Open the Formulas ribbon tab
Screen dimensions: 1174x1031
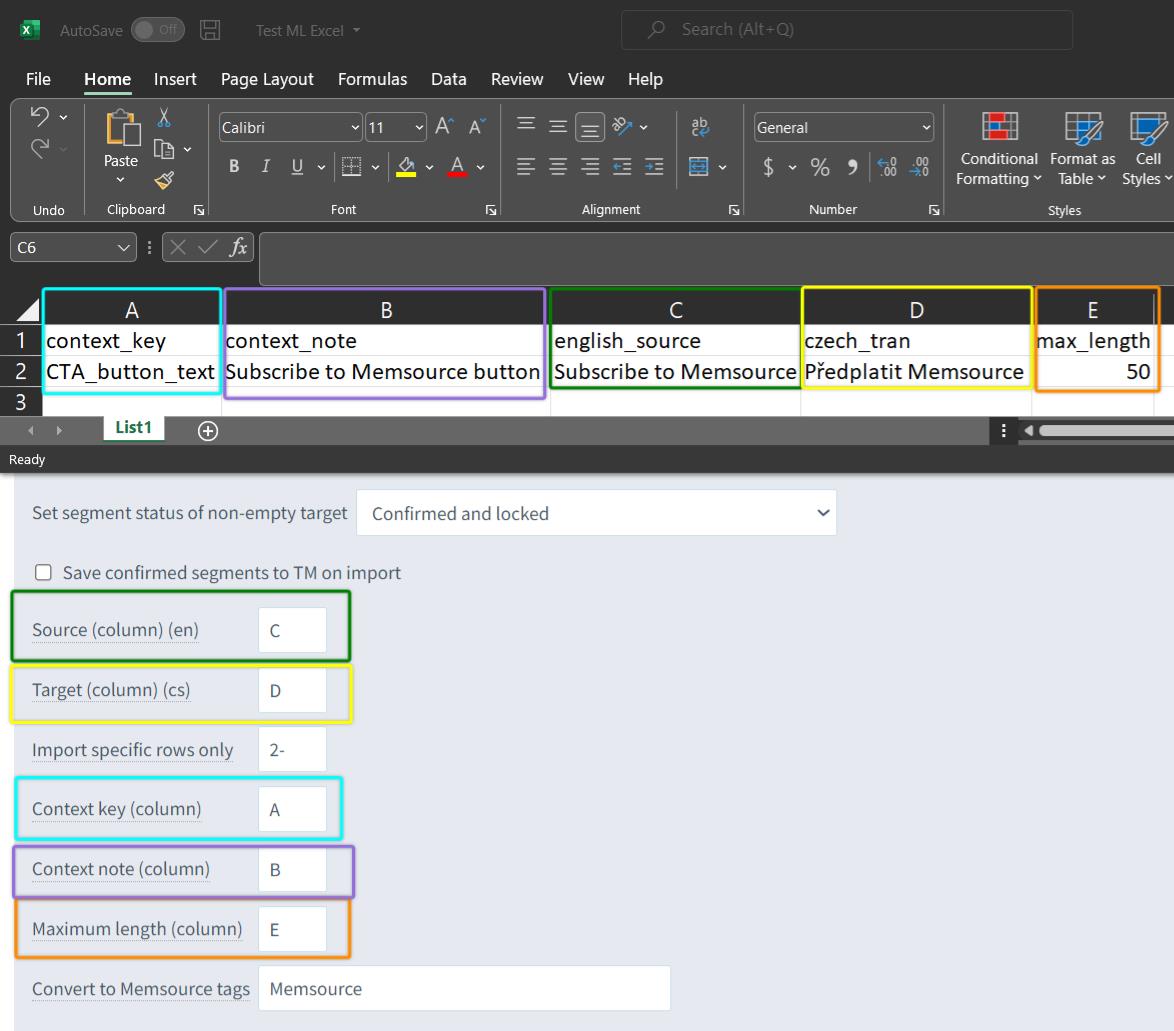[372, 79]
